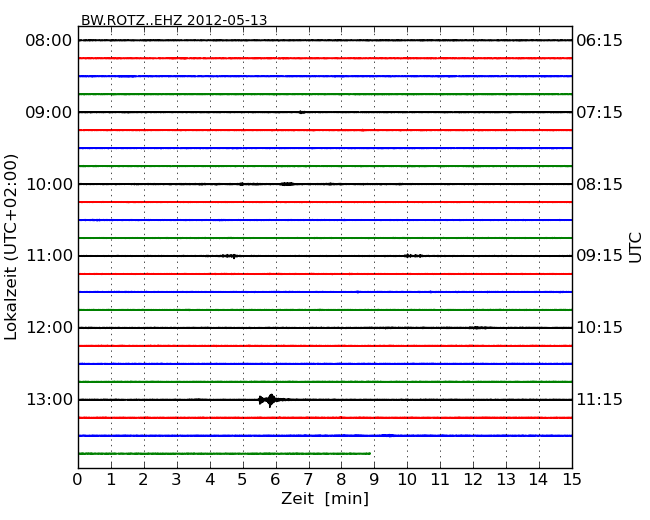Select the large seismic event on the 13:00 trace

point(270,400)
